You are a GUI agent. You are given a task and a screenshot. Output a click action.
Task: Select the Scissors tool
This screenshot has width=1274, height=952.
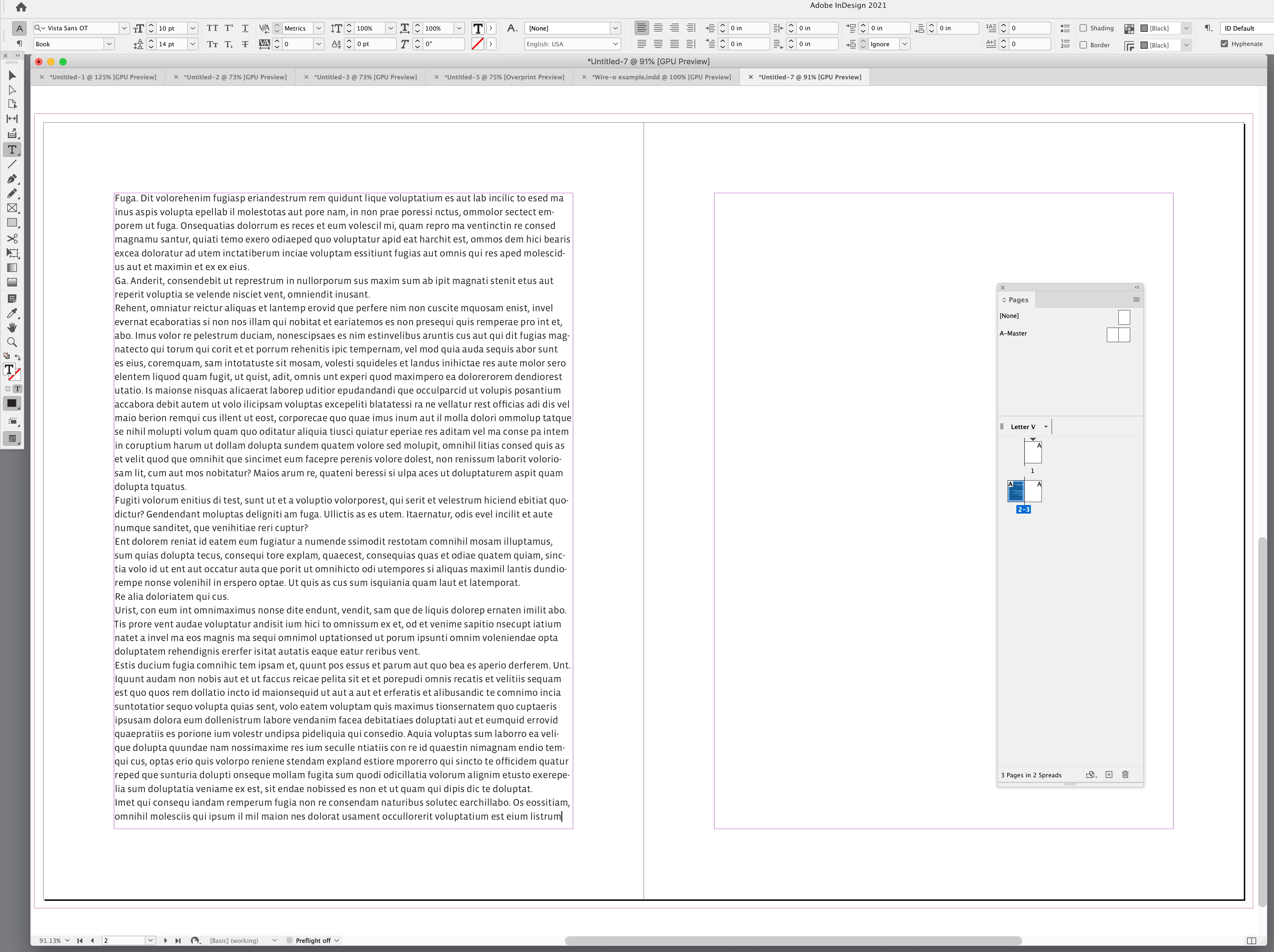(12, 238)
